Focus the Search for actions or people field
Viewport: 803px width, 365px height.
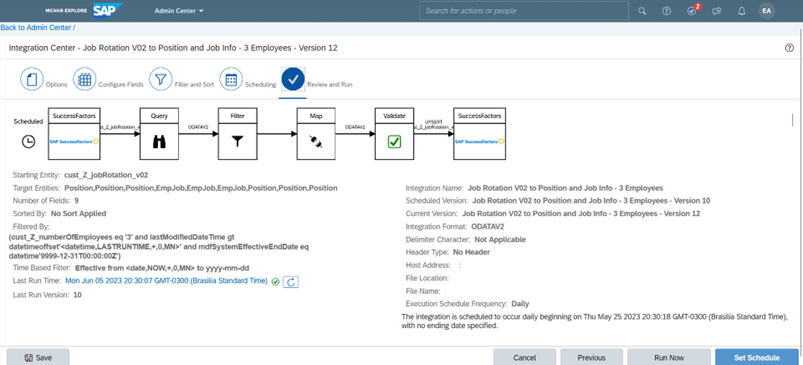[x=524, y=10]
